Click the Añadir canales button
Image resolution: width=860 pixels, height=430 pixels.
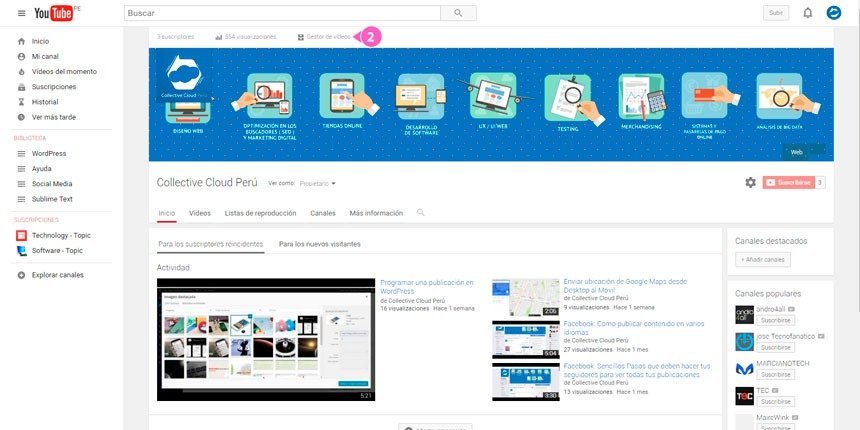click(x=763, y=259)
